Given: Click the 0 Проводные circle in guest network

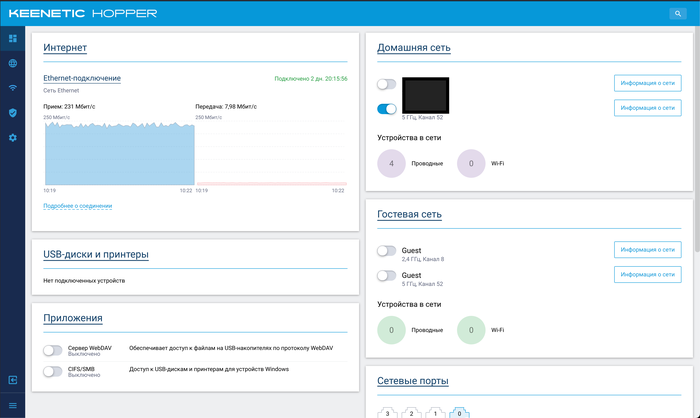Looking at the screenshot, I should coord(392,330).
